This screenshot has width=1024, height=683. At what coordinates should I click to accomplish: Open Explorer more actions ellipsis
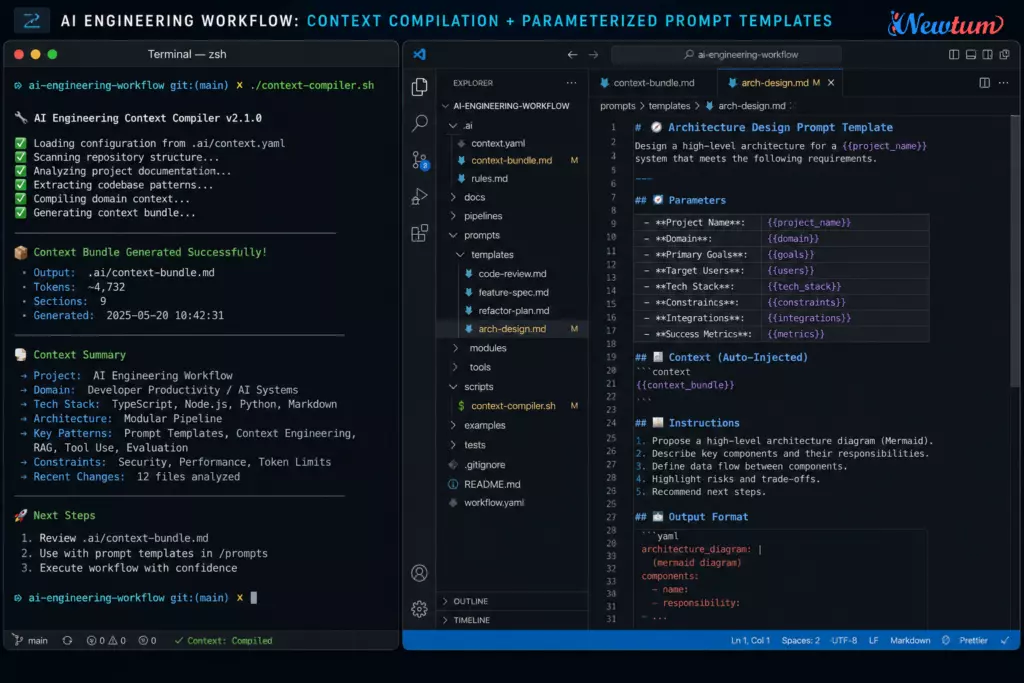coord(571,83)
